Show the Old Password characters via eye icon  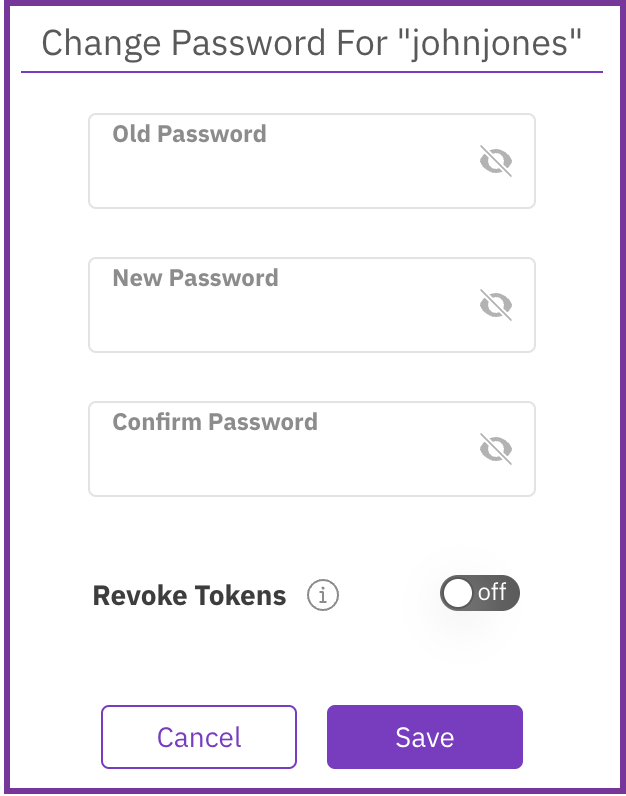pos(496,160)
